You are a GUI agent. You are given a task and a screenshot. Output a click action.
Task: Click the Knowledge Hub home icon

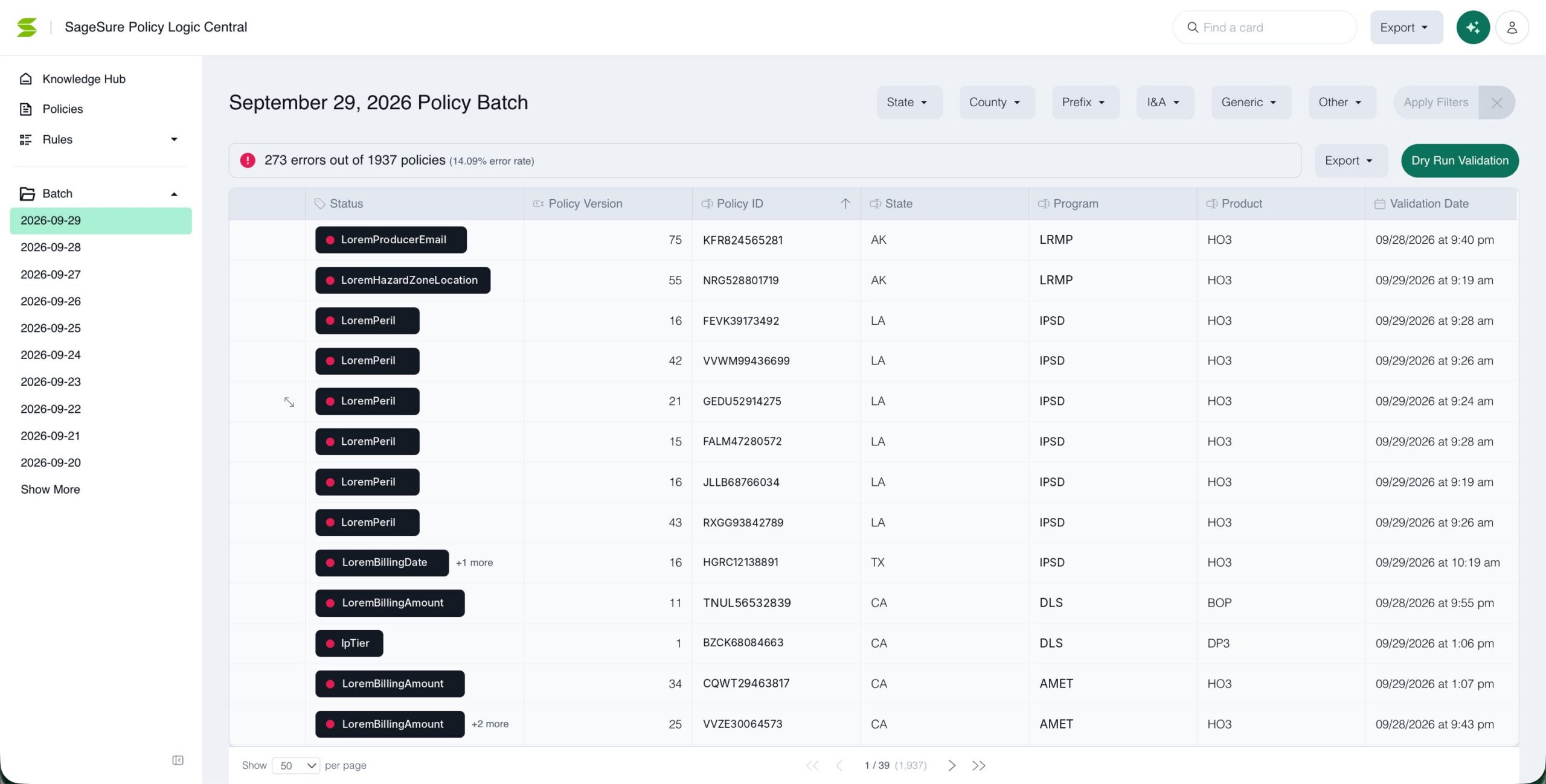[25, 79]
